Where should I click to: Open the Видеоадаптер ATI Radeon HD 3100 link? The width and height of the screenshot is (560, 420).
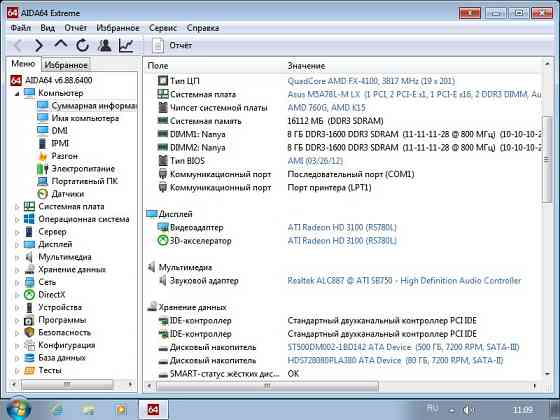coord(342,228)
